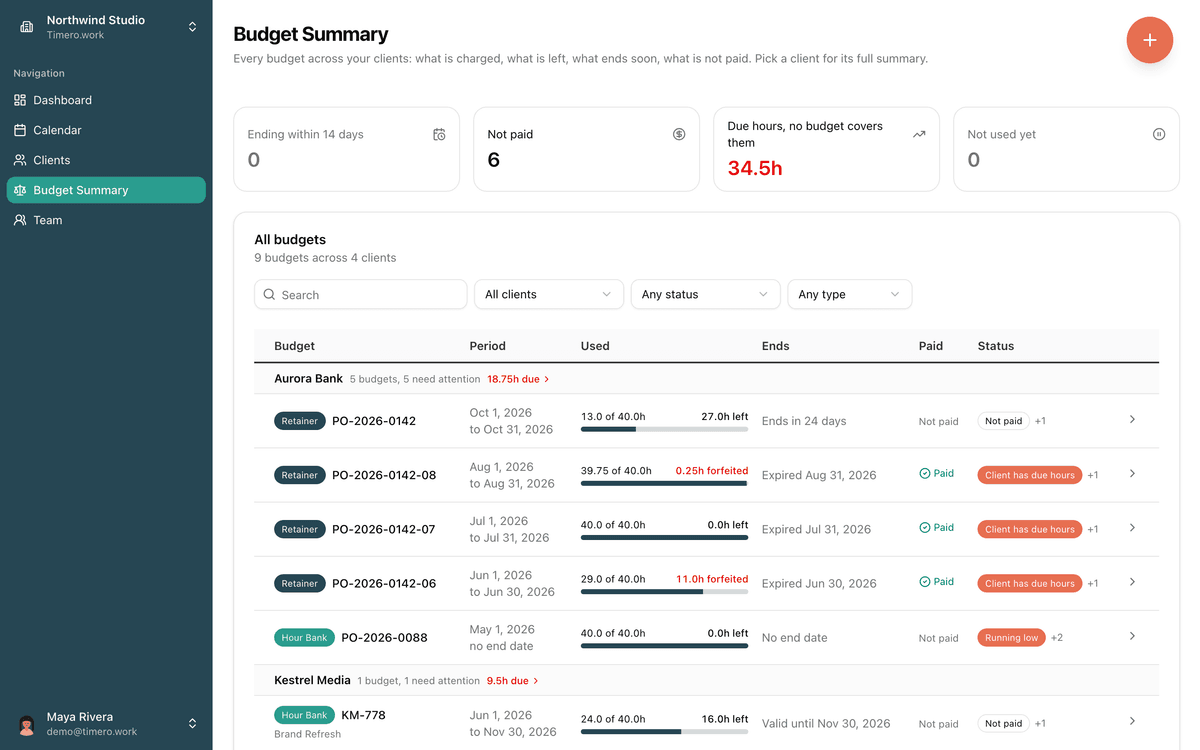This screenshot has height=750, width=1200.
Task: Click into the Search budgets field
Action: coord(361,294)
